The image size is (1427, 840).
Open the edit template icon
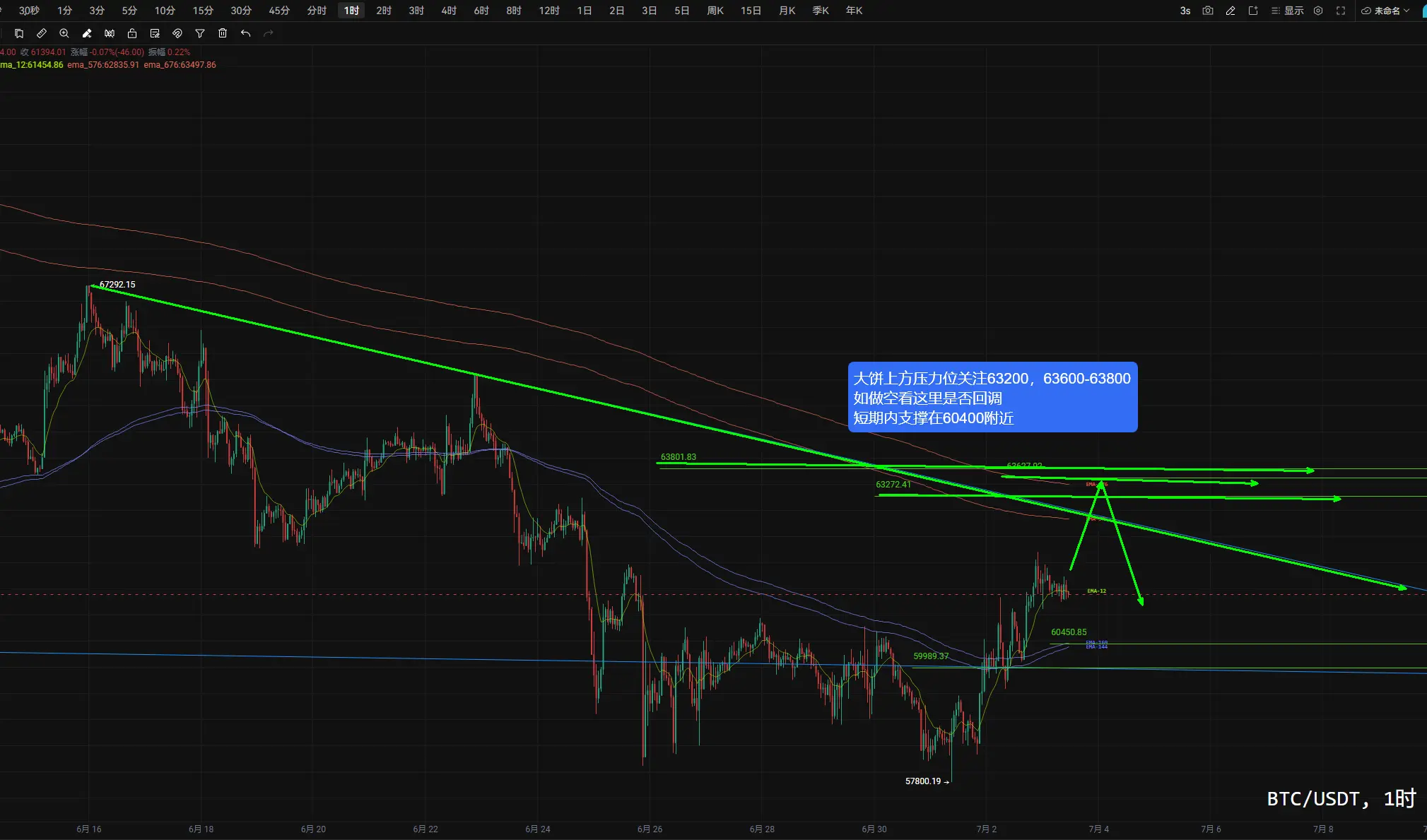pyautogui.click(x=155, y=33)
